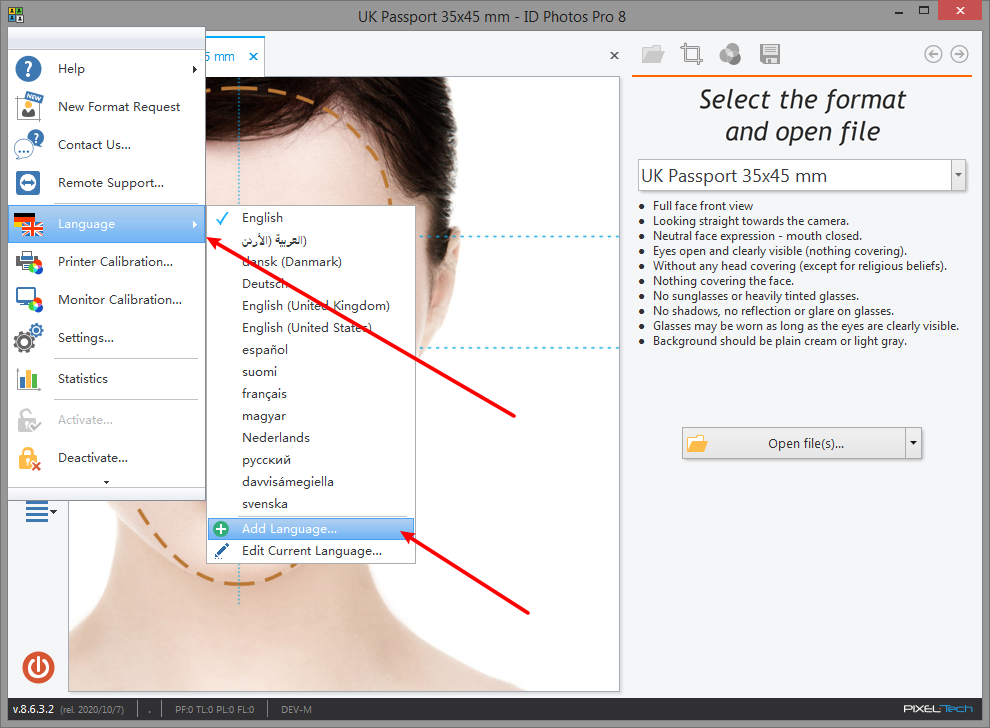The image size is (990, 728).
Task: Click the Help question mark icon
Action: point(28,69)
